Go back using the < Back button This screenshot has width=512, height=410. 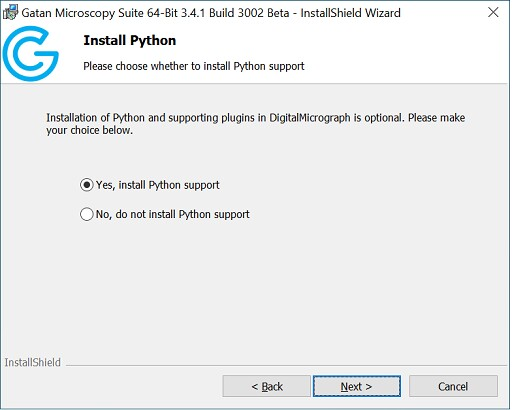tap(267, 386)
